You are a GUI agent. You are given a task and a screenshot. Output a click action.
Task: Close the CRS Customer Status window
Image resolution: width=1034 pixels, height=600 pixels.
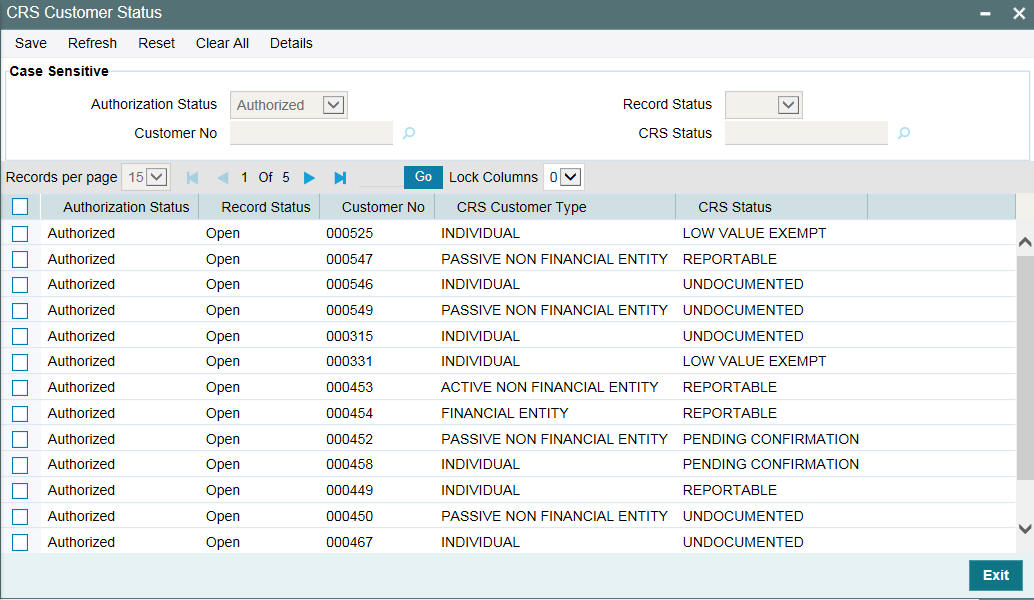click(x=1019, y=14)
